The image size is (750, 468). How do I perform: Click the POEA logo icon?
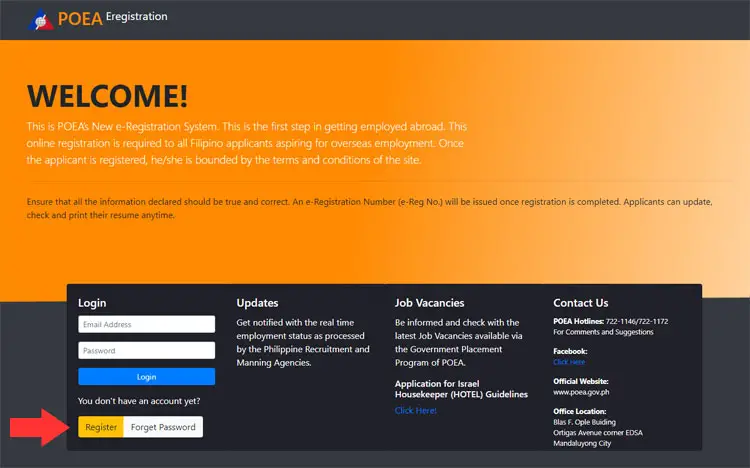(41, 20)
